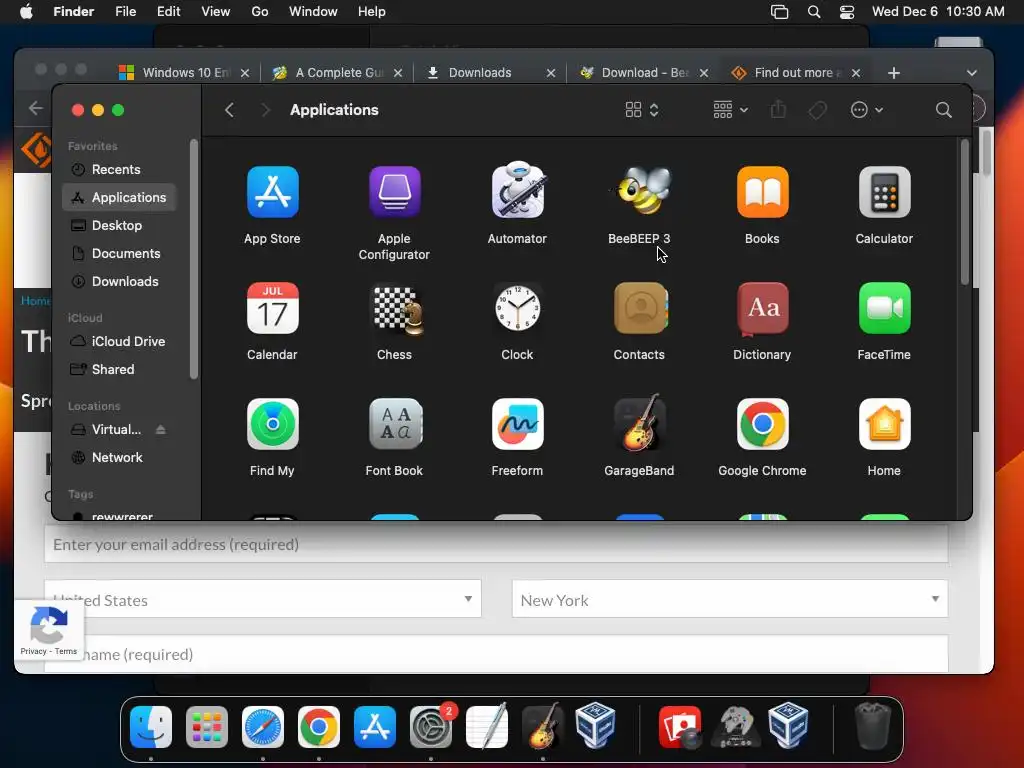
Task: Open the Go menu
Action: coord(259,12)
